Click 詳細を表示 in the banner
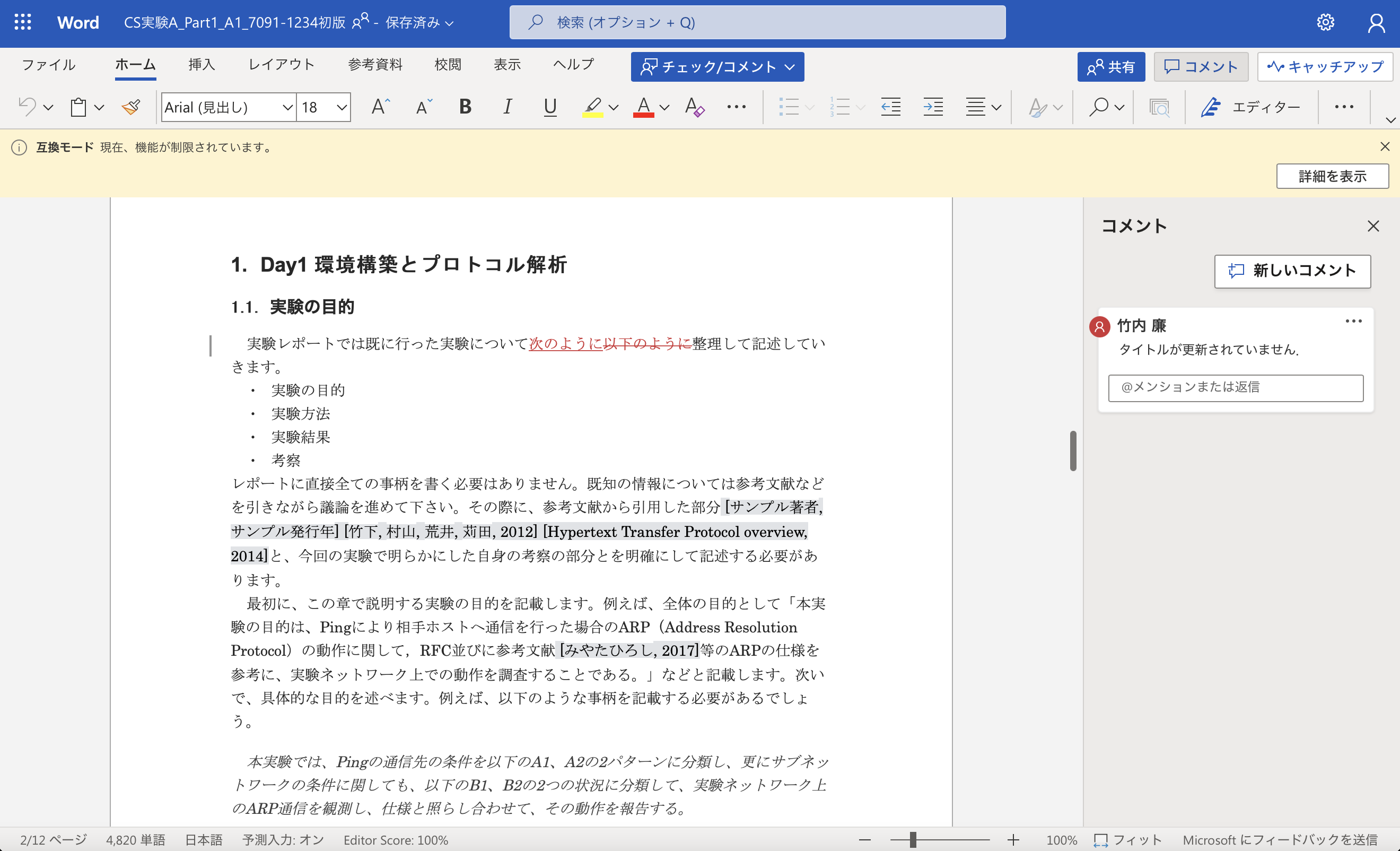The width and height of the screenshot is (1400, 851). point(1332,176)
